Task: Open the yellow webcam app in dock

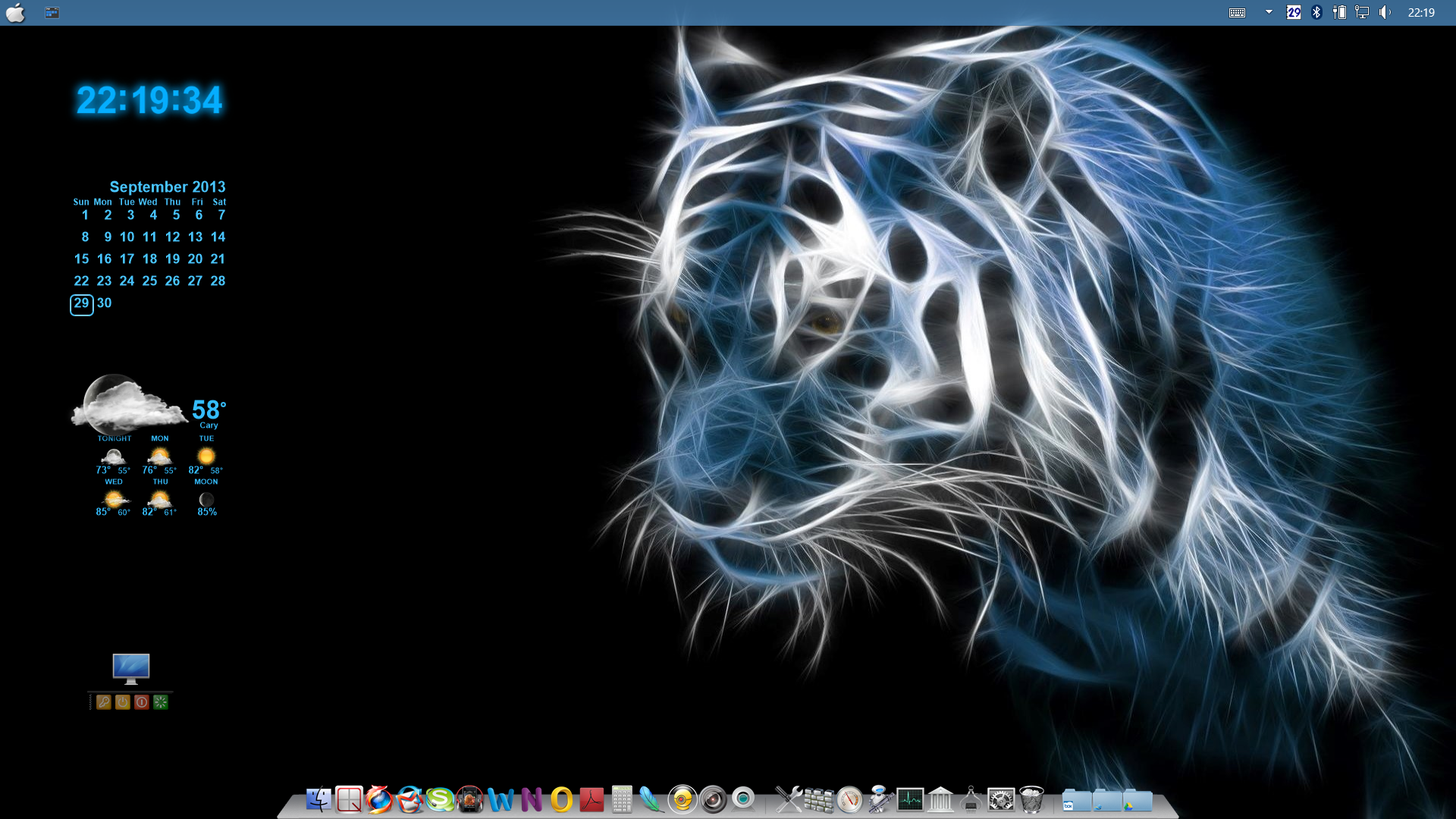Action: click(x=682, y=799)
